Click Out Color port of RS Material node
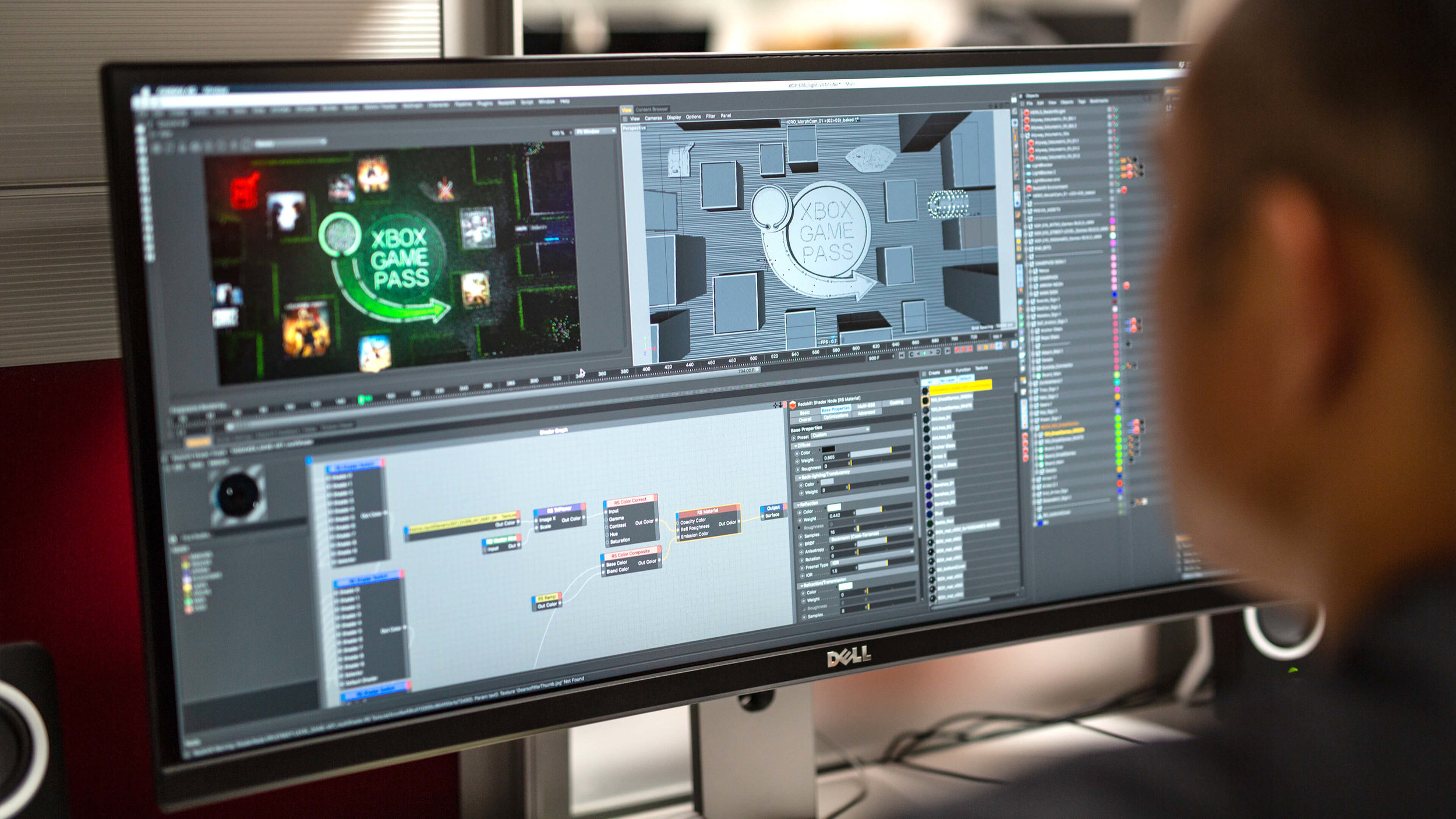The image size is (1456, 819). (740, 523)
